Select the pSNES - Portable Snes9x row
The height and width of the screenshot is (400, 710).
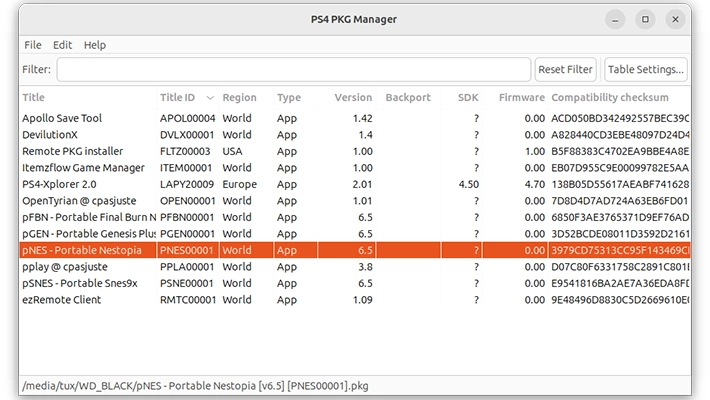[x=355, y=283]
